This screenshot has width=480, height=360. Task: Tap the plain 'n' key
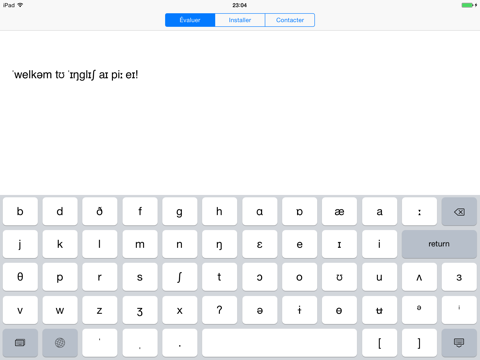180,244
